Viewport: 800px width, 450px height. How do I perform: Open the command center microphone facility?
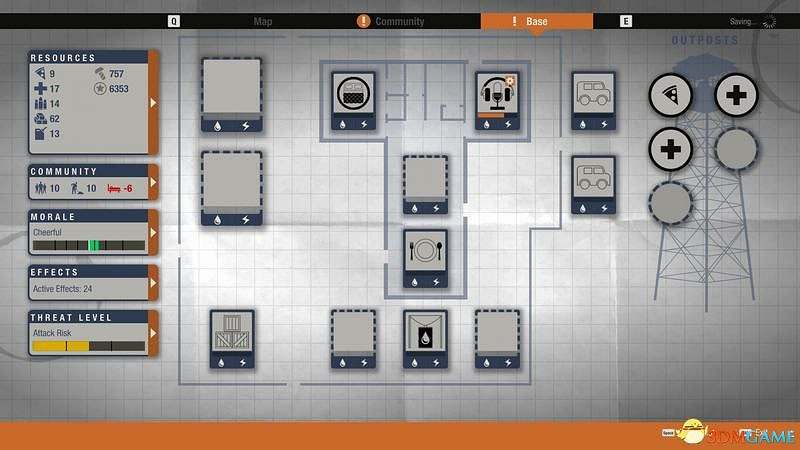point(497,96)
